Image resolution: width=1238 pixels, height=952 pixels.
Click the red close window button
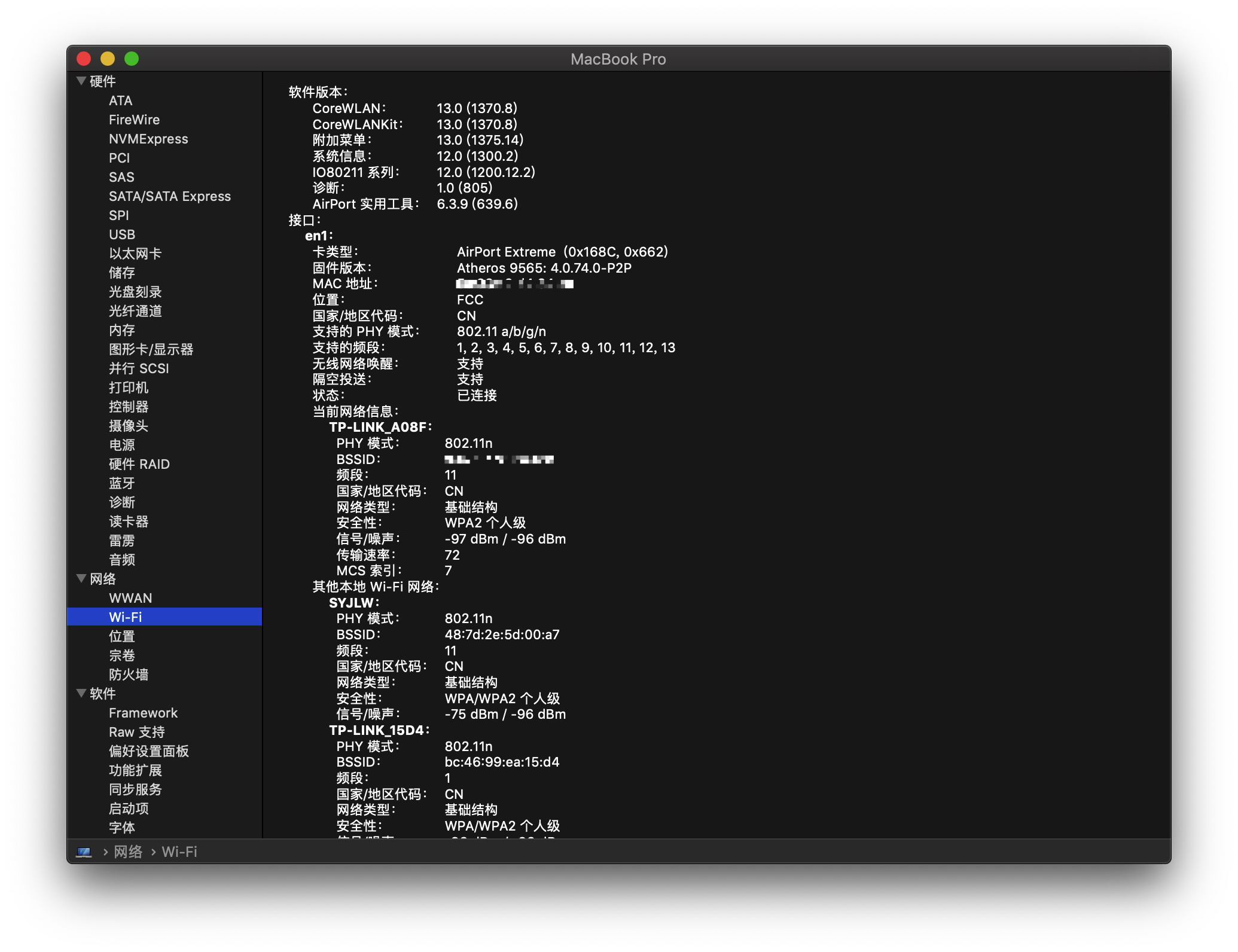point(84,59)
